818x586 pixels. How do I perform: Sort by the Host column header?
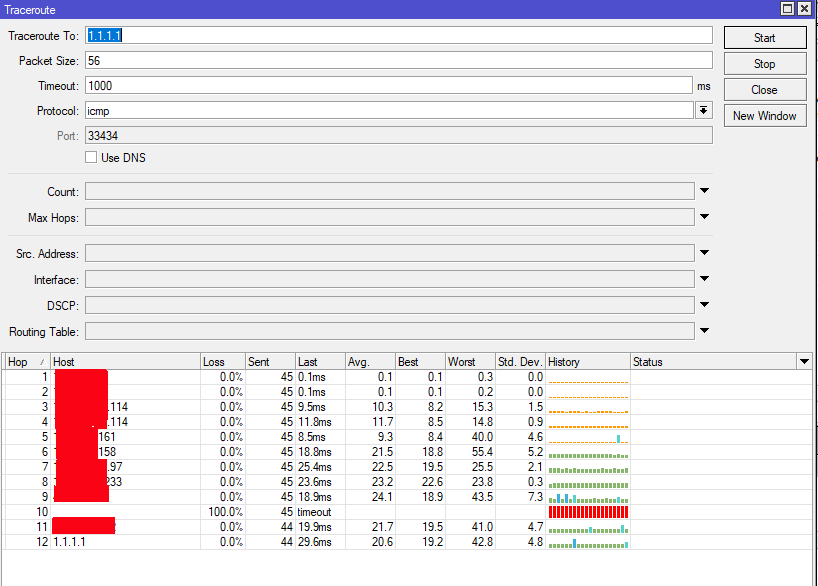126,362
